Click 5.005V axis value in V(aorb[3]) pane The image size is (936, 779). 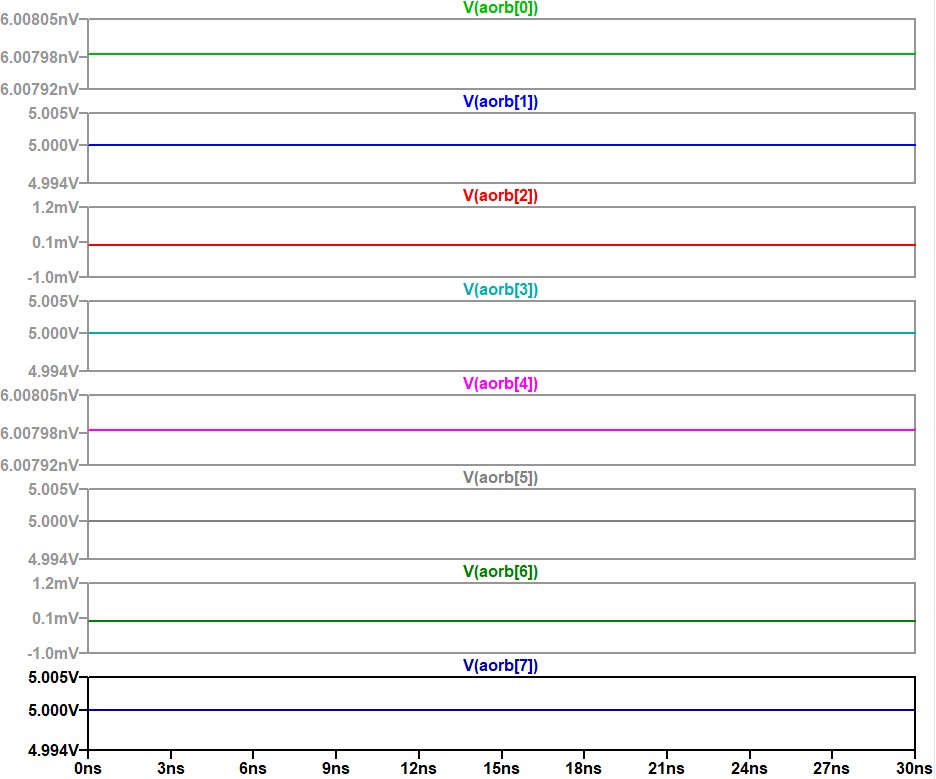53,301
